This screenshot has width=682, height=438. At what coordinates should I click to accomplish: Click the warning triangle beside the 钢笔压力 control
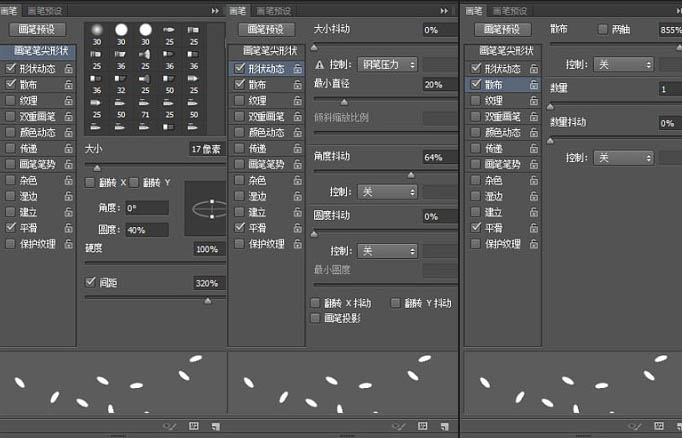(x=319, y=65)
